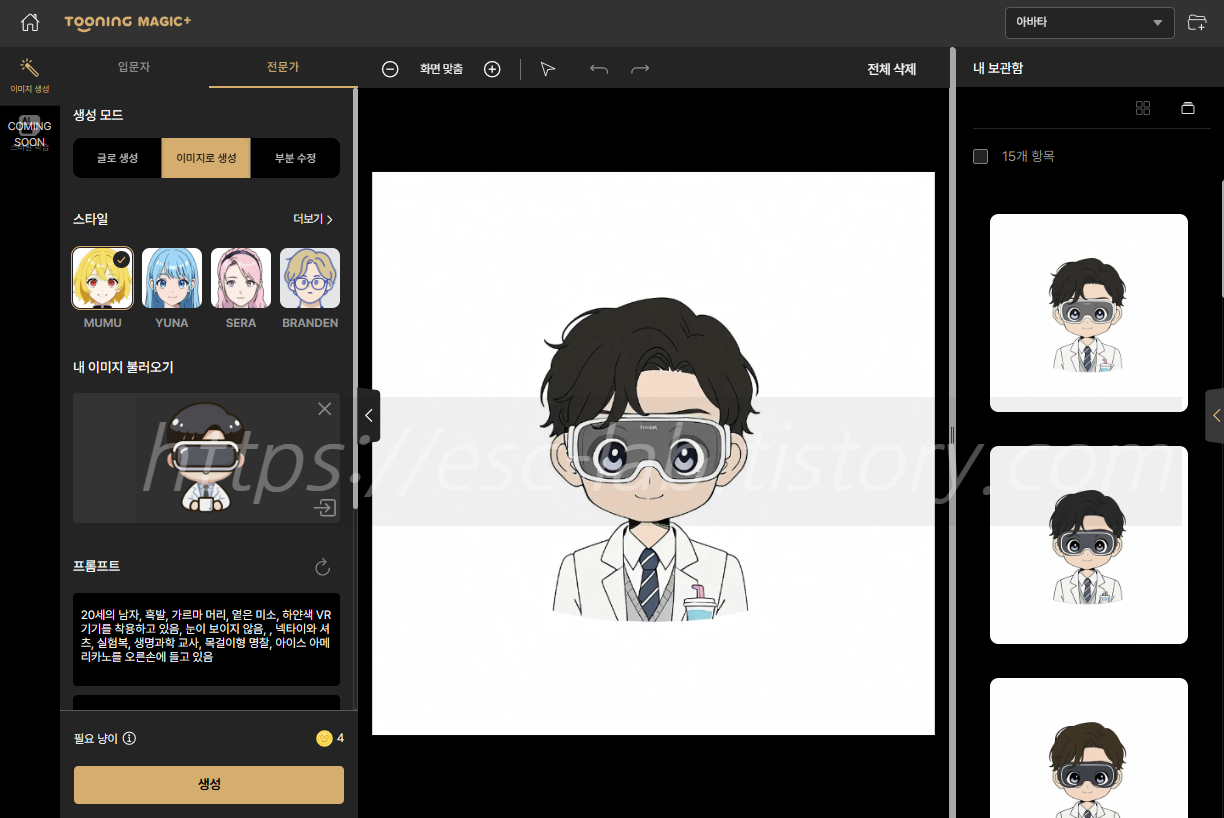Open third avatar thumbnail in library

click(x=1089, y=748)
